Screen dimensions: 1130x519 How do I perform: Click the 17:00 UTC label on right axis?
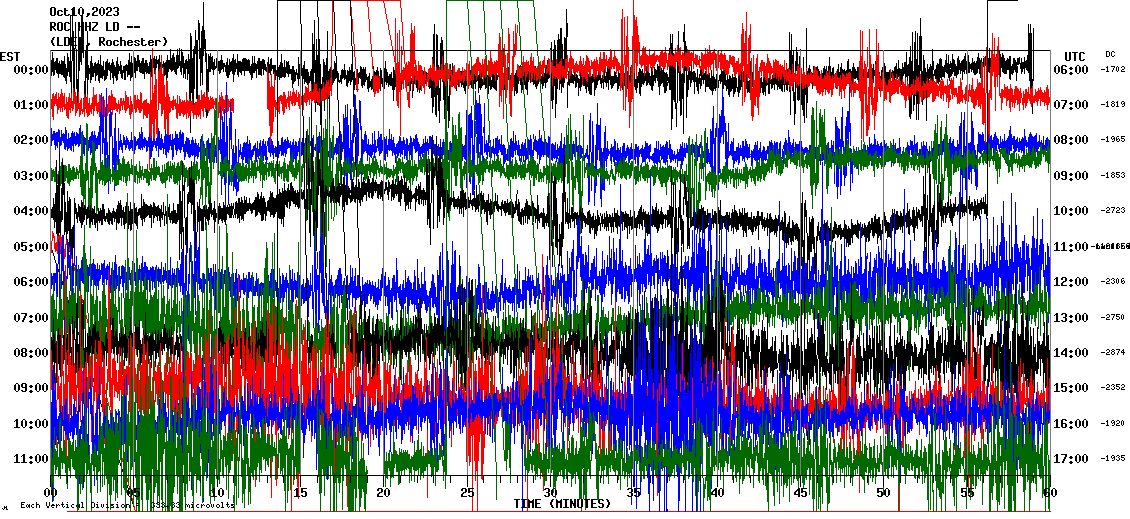point(1073,459)
